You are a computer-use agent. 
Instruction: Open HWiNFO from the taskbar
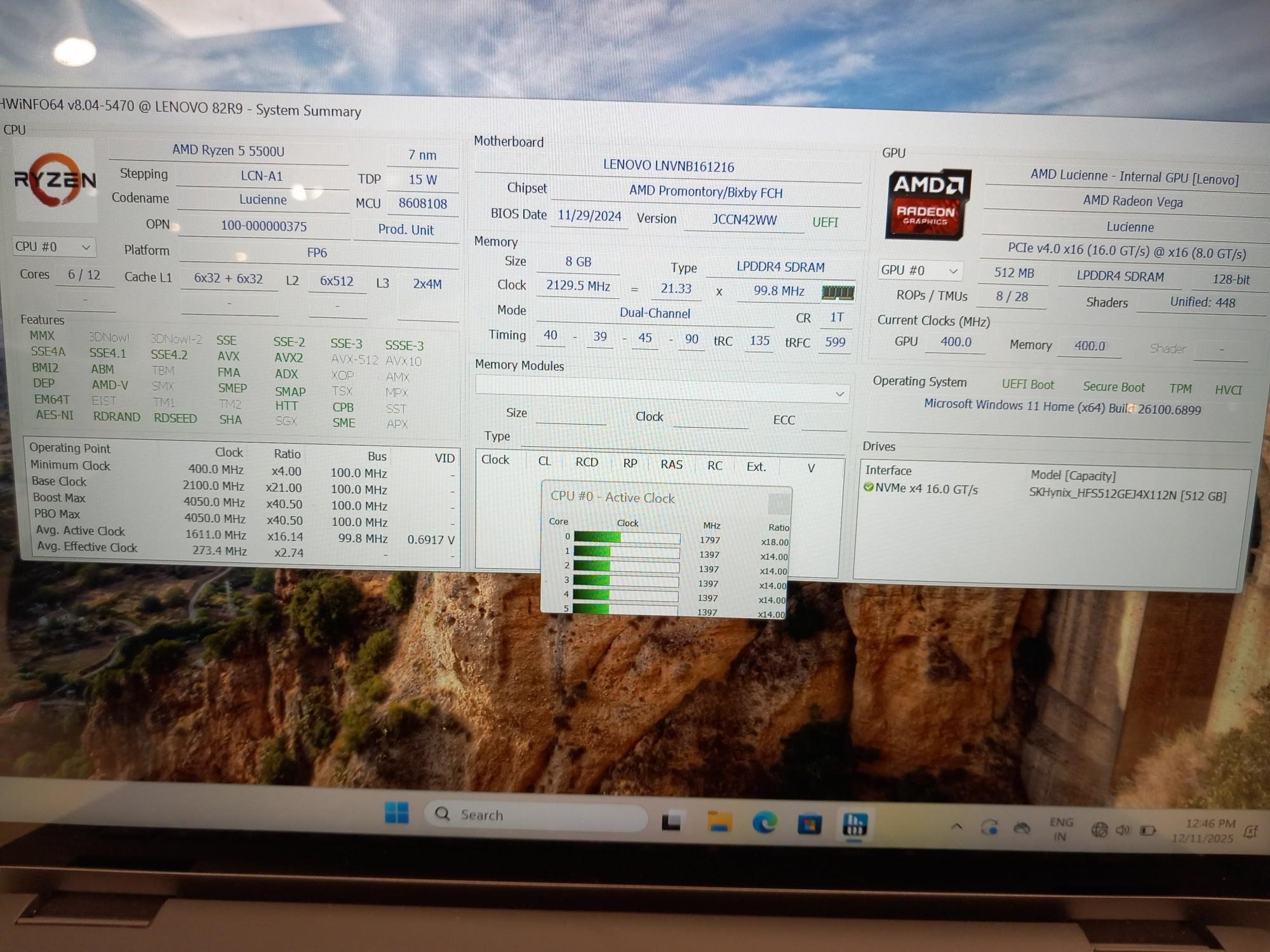[x=854, y=824]
